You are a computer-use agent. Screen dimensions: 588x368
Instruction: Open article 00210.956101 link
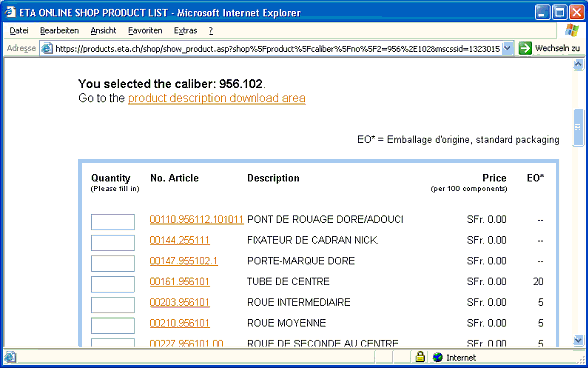(x=180, y=323)
